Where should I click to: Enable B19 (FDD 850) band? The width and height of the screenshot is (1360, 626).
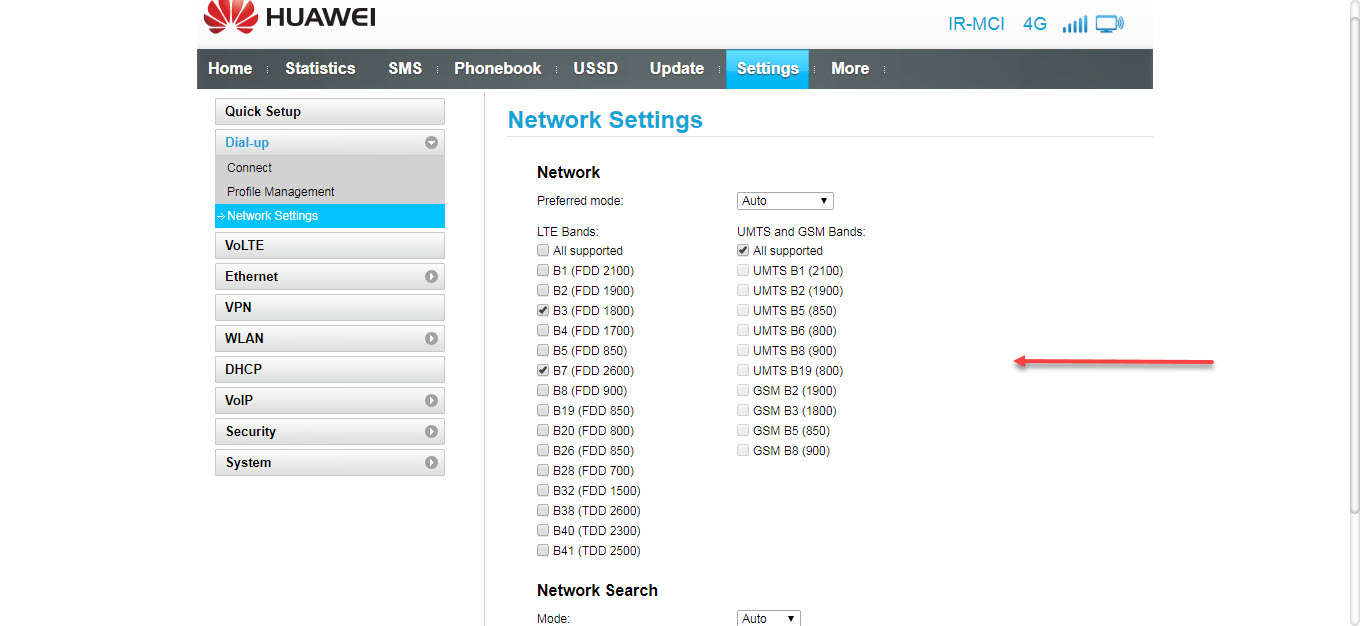tap(543, 411)
